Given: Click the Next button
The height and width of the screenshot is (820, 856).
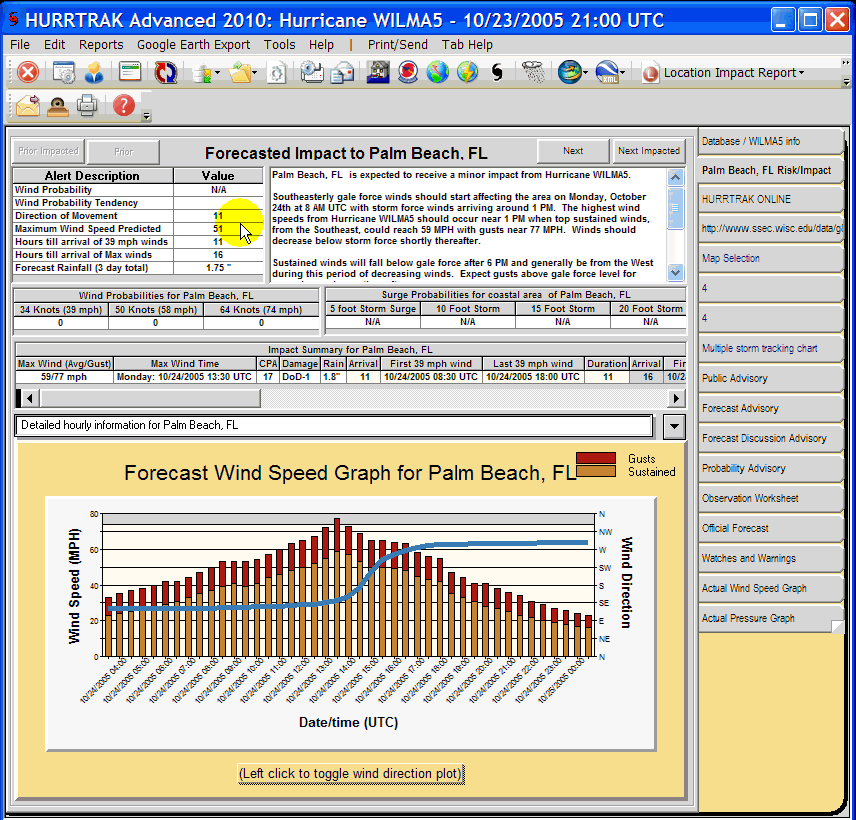Looking at the screenshot, I should (573, 151).
